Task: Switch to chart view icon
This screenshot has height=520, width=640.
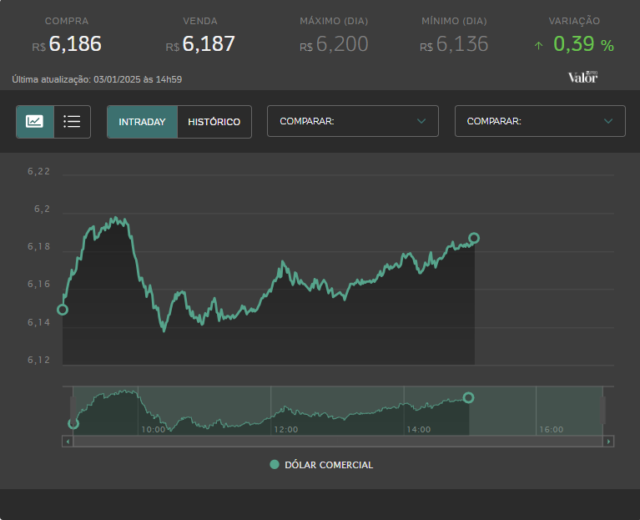Action: [35, 122]
